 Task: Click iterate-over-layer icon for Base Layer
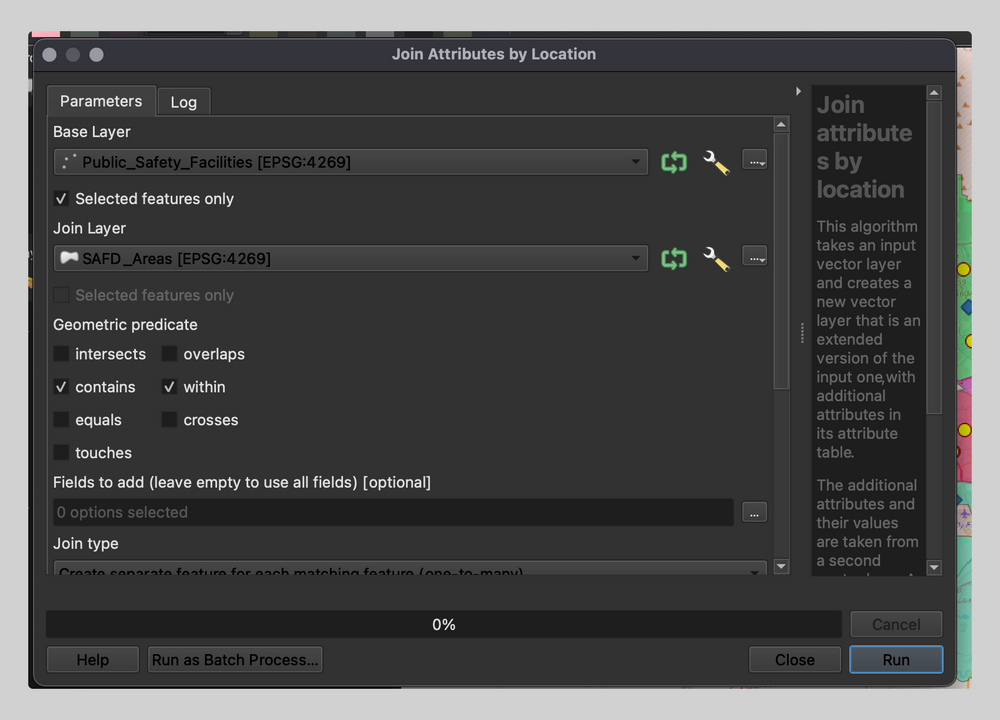[674, 162]
